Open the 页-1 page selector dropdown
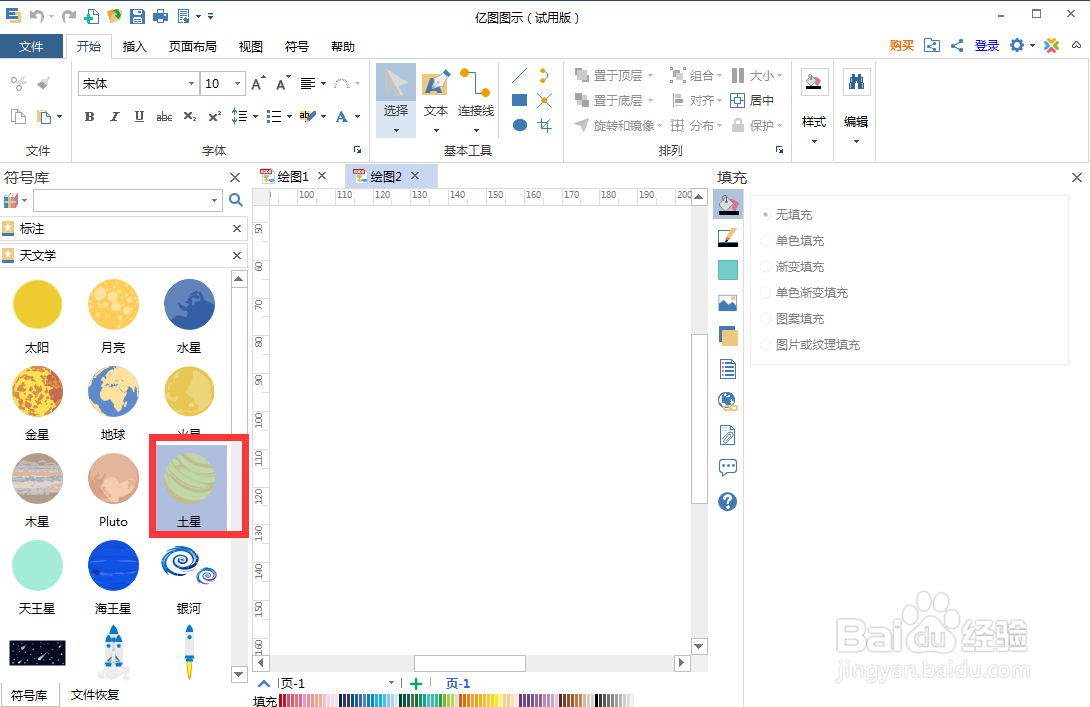The width and height of the screenshot is (1090, 707). 391,683
